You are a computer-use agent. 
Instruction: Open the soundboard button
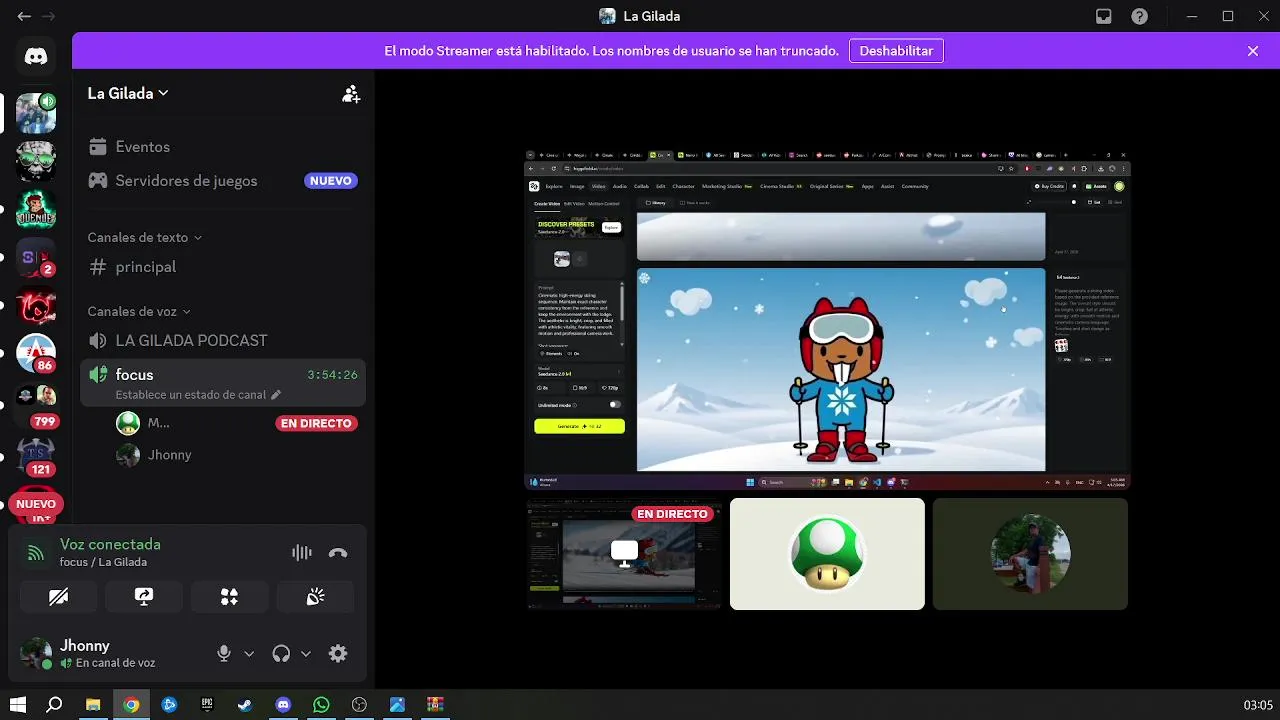pyautogui.click(x=315, y=597)
